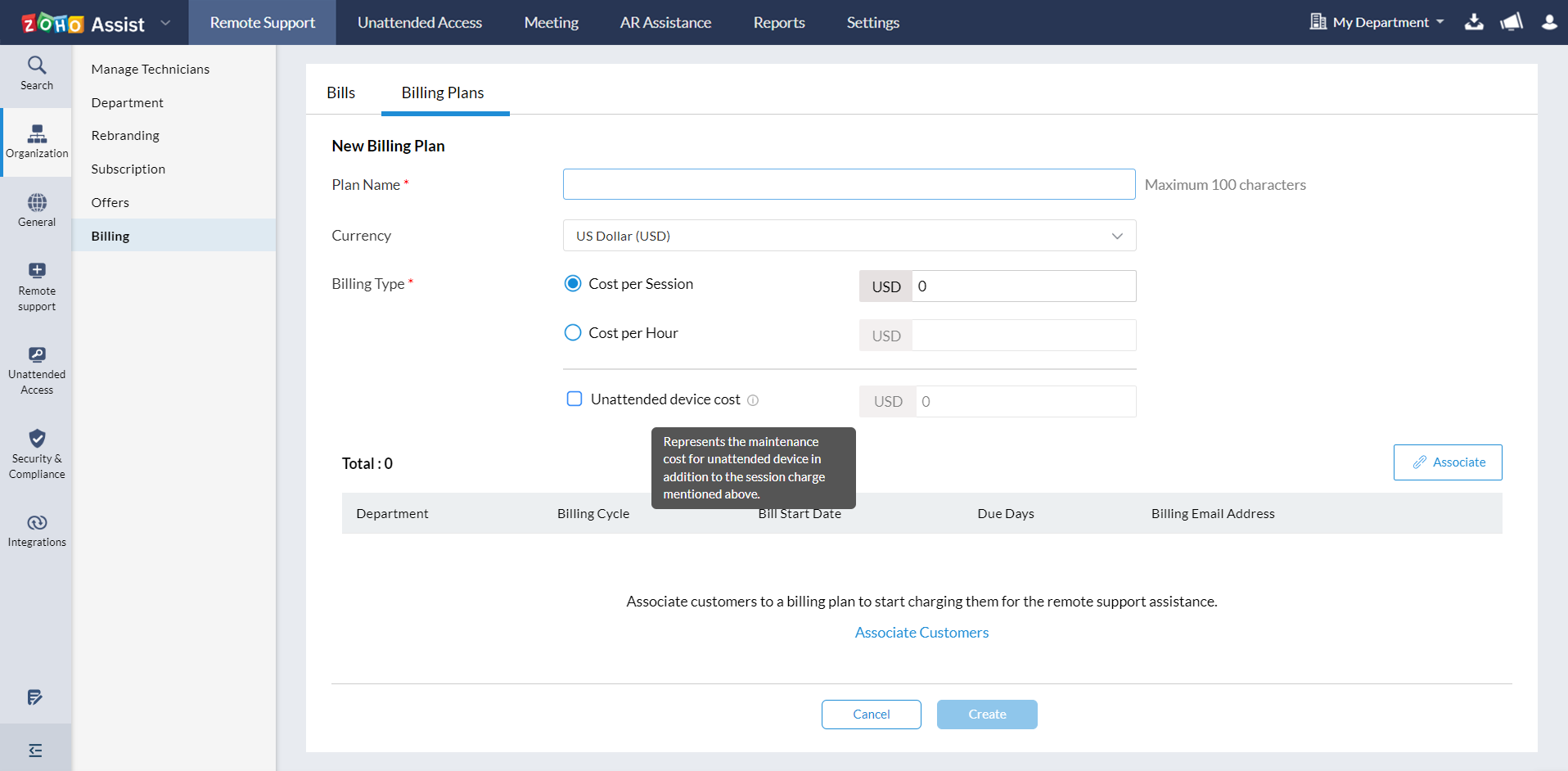Click the Associate Customers link
1568x771 pixels.
921,632
